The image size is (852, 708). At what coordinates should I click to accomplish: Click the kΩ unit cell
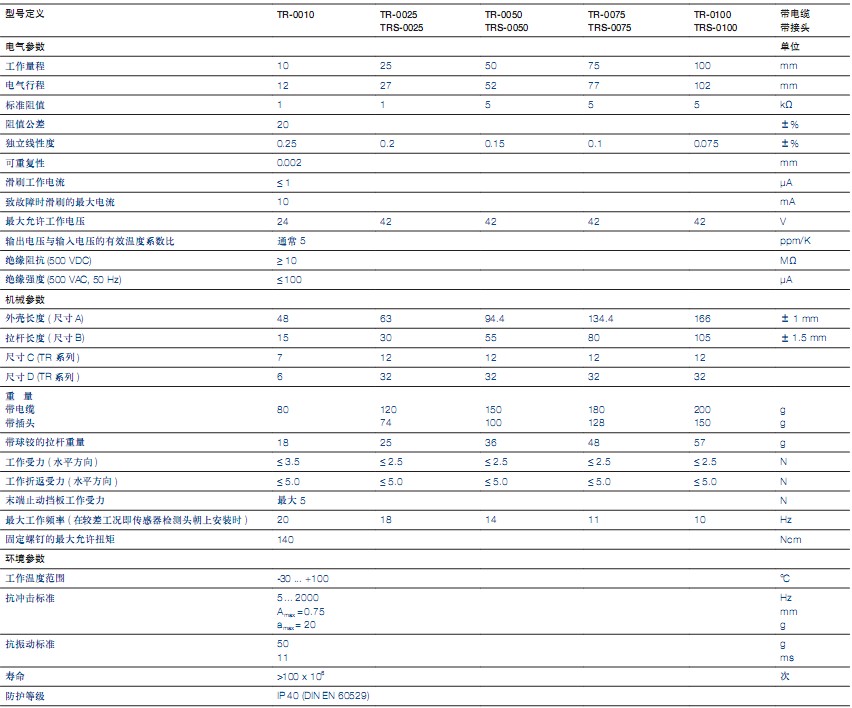[x=786, y=105]
